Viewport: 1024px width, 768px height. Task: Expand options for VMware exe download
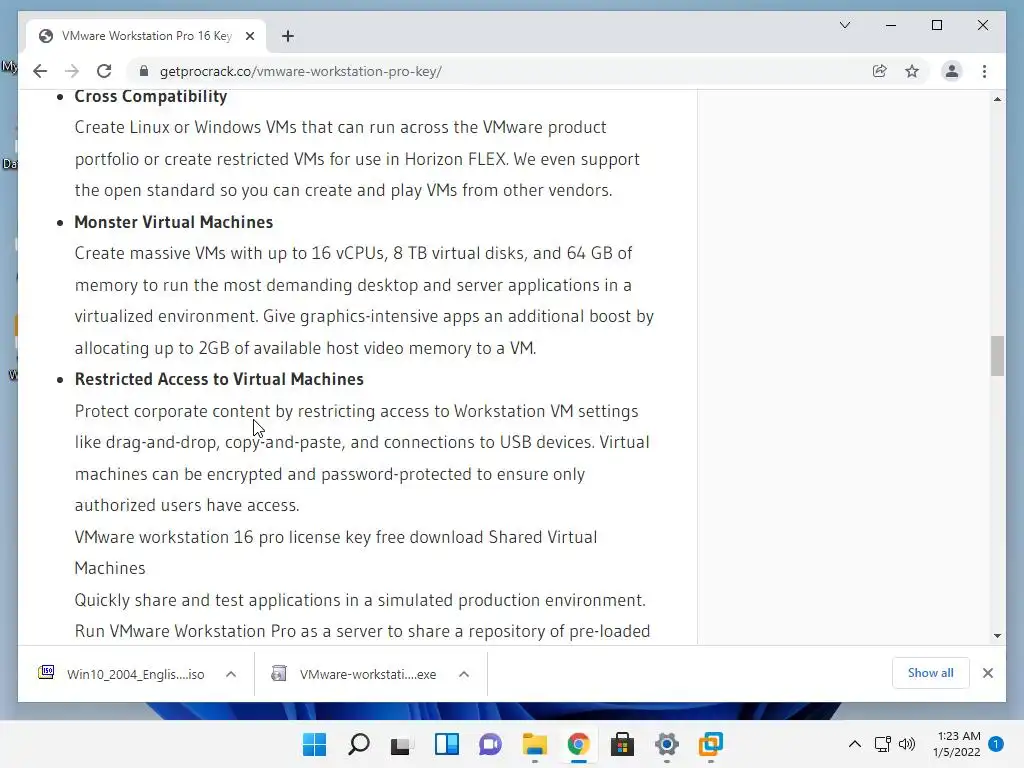click(464, 674)
